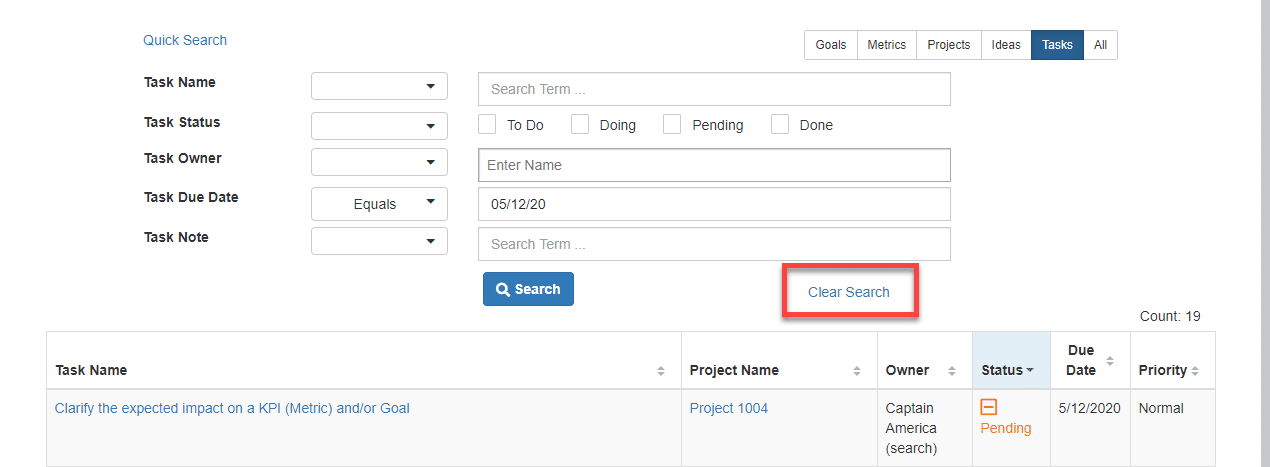
Task: Sort table by Status column arrow
Action: point(1030,371)
